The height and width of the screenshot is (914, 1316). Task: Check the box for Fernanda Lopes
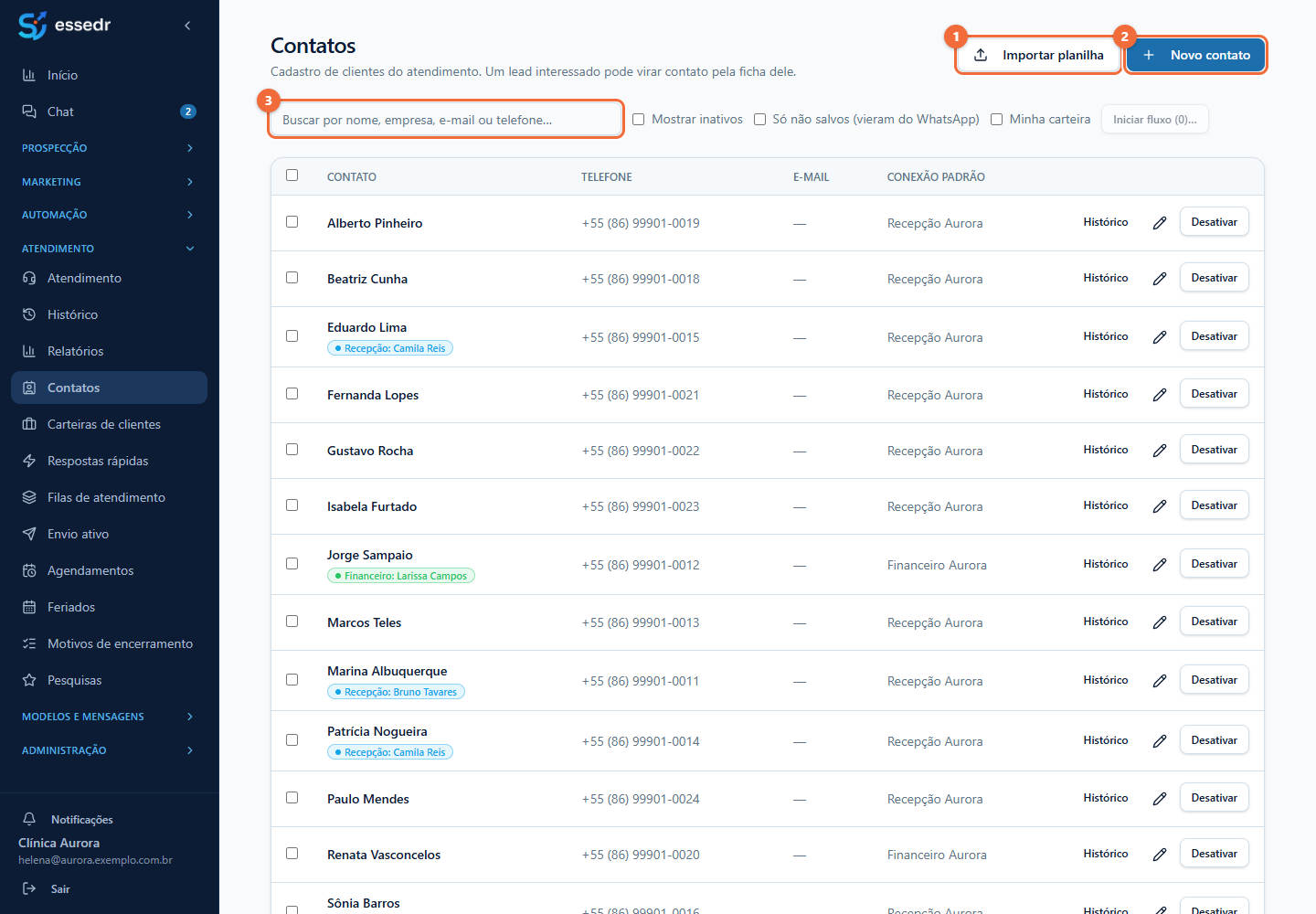pyautogui.click(x=292, y=394)
